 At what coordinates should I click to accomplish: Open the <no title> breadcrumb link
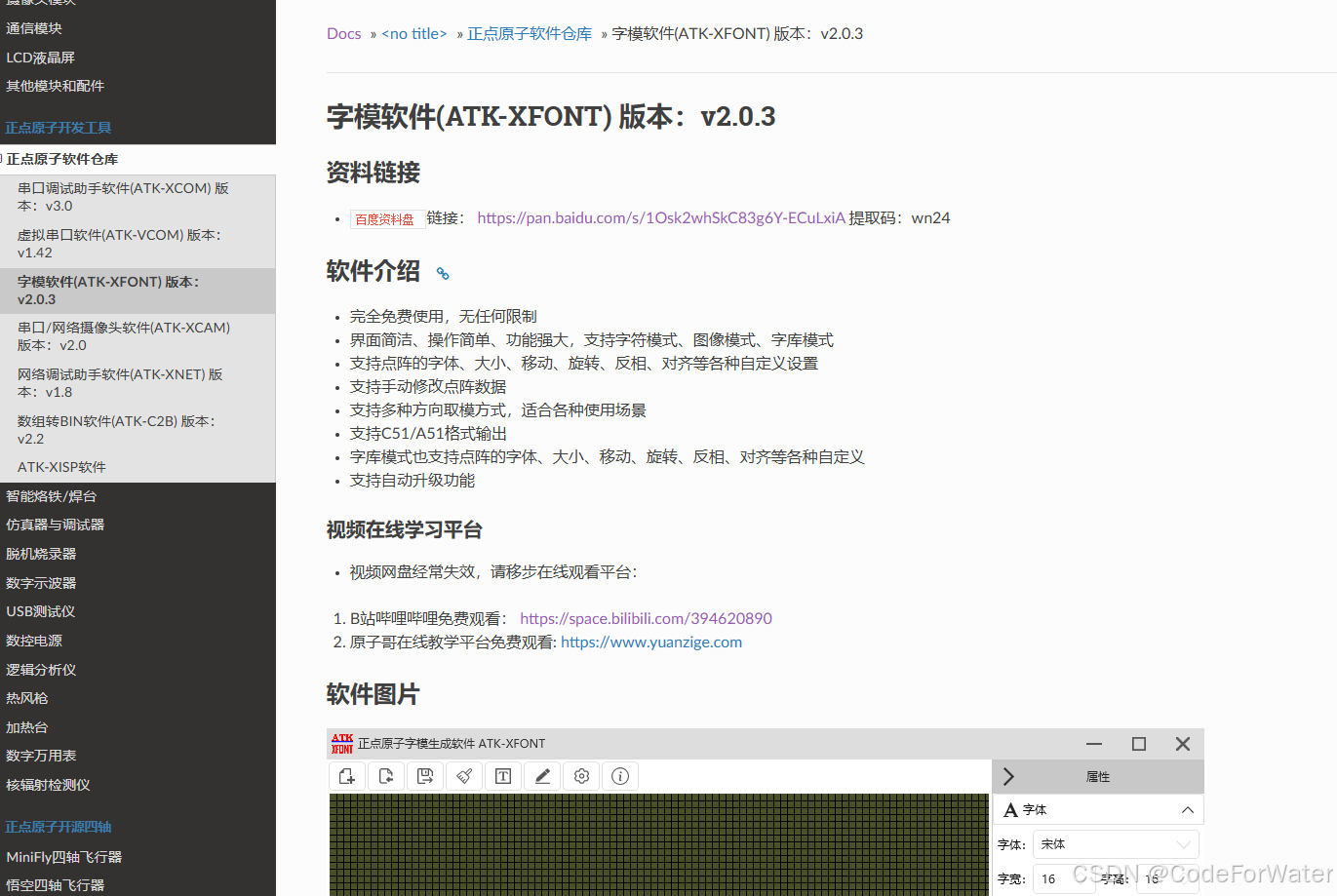(x=414, y=34)
